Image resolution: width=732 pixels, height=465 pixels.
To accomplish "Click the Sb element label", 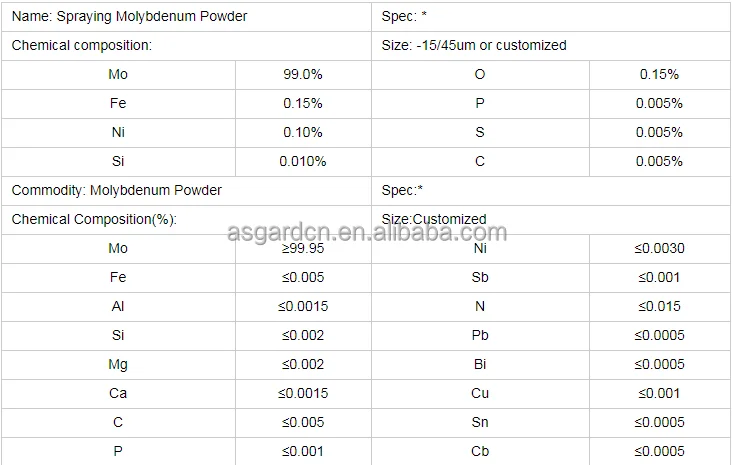I will click(480, 277).
